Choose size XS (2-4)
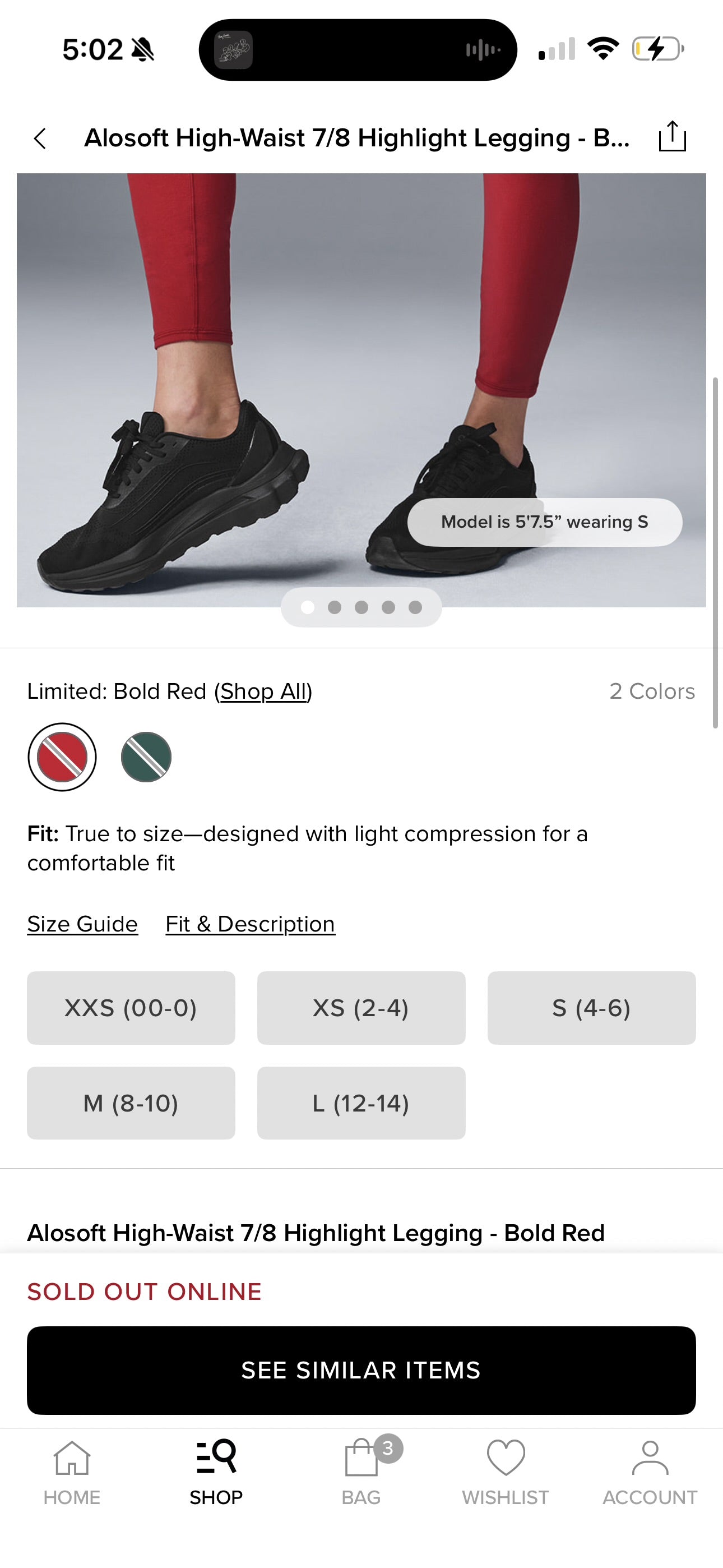 coord(361,1008)
